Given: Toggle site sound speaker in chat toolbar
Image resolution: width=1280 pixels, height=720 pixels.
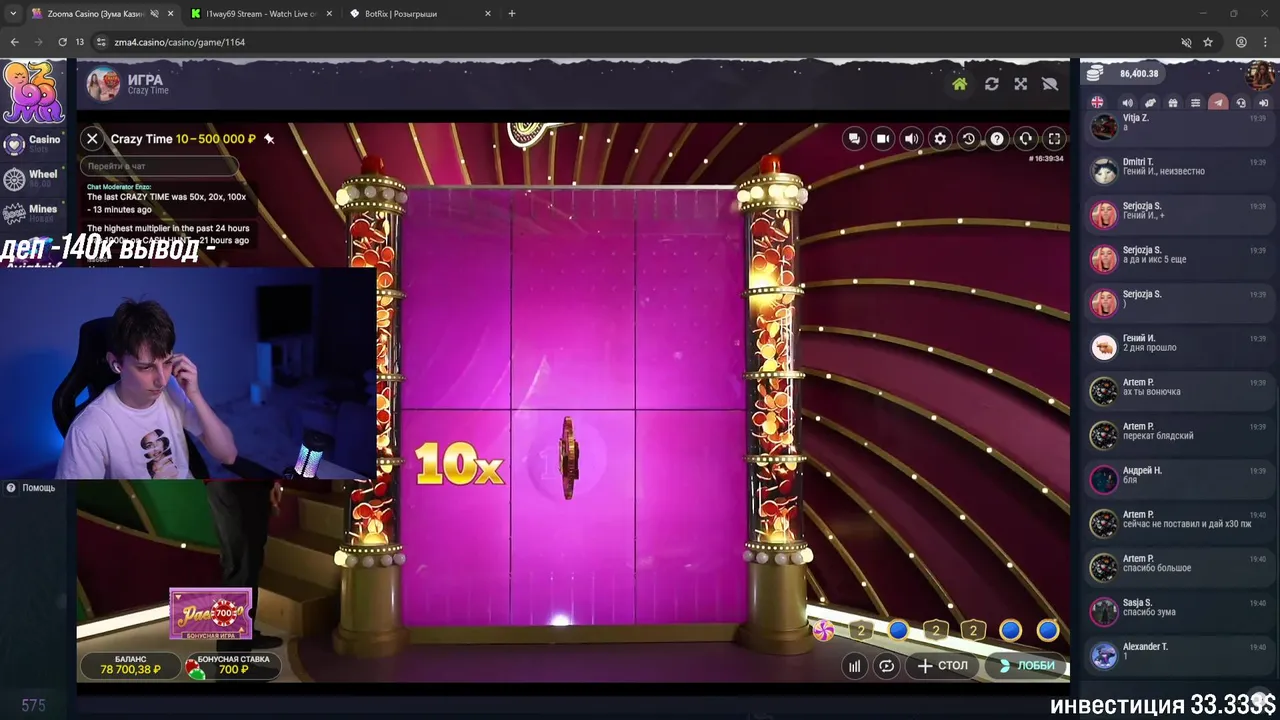Looking at the screenshot, I should pyautogui.click(x=1127, y=103).
